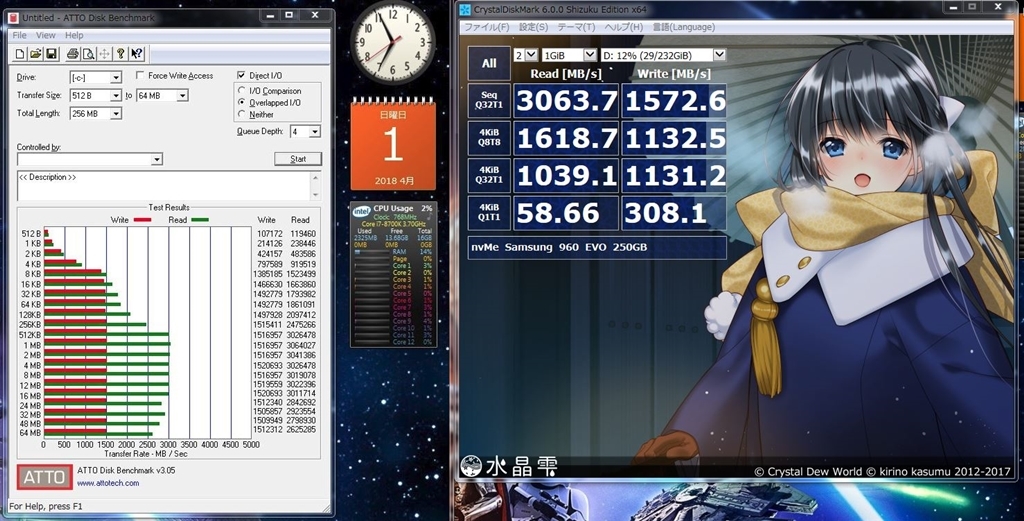Open View menu in ATTO
This screenshot has height=521, width=1024.
coord(46,35)
